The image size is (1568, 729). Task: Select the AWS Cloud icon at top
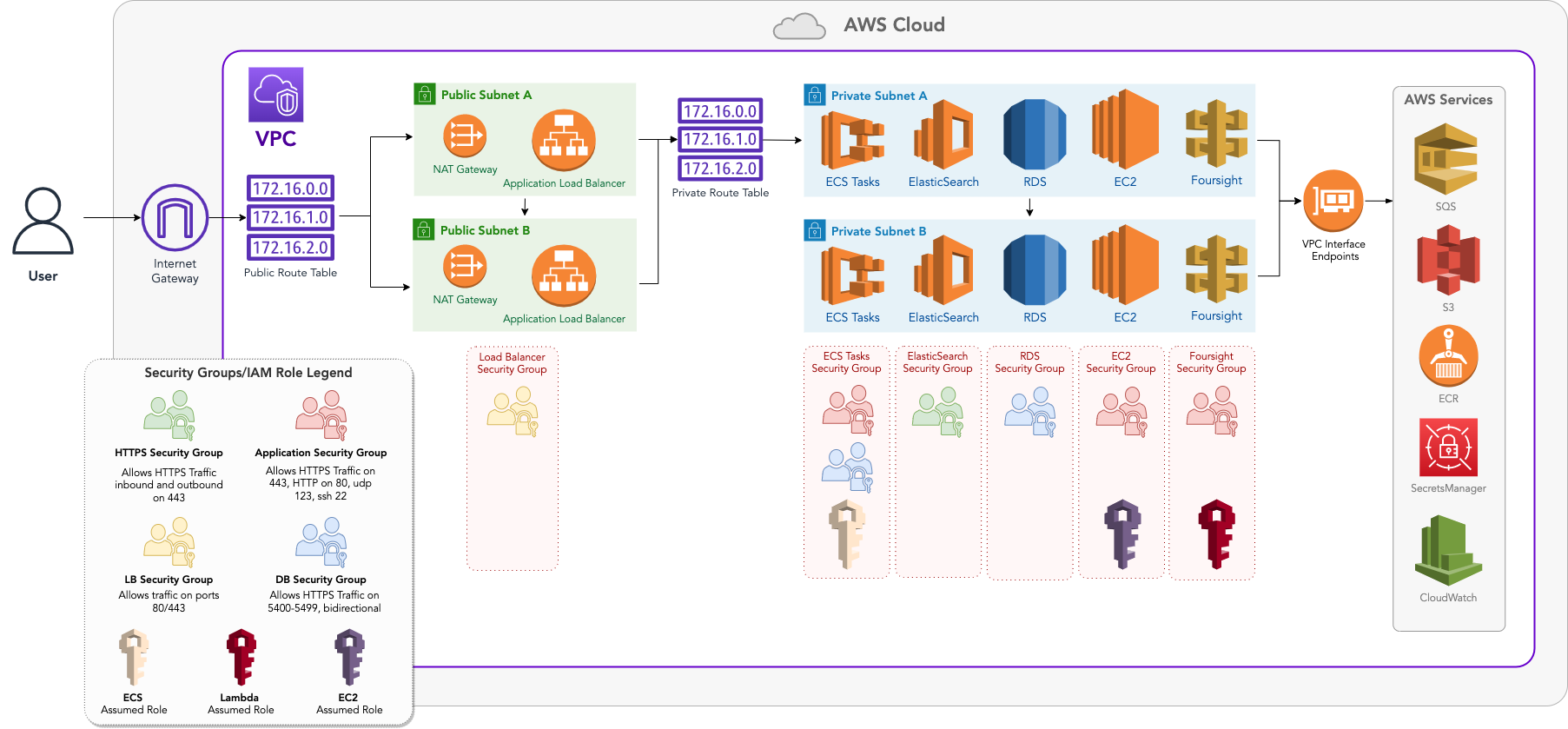(x=799, y=26)
